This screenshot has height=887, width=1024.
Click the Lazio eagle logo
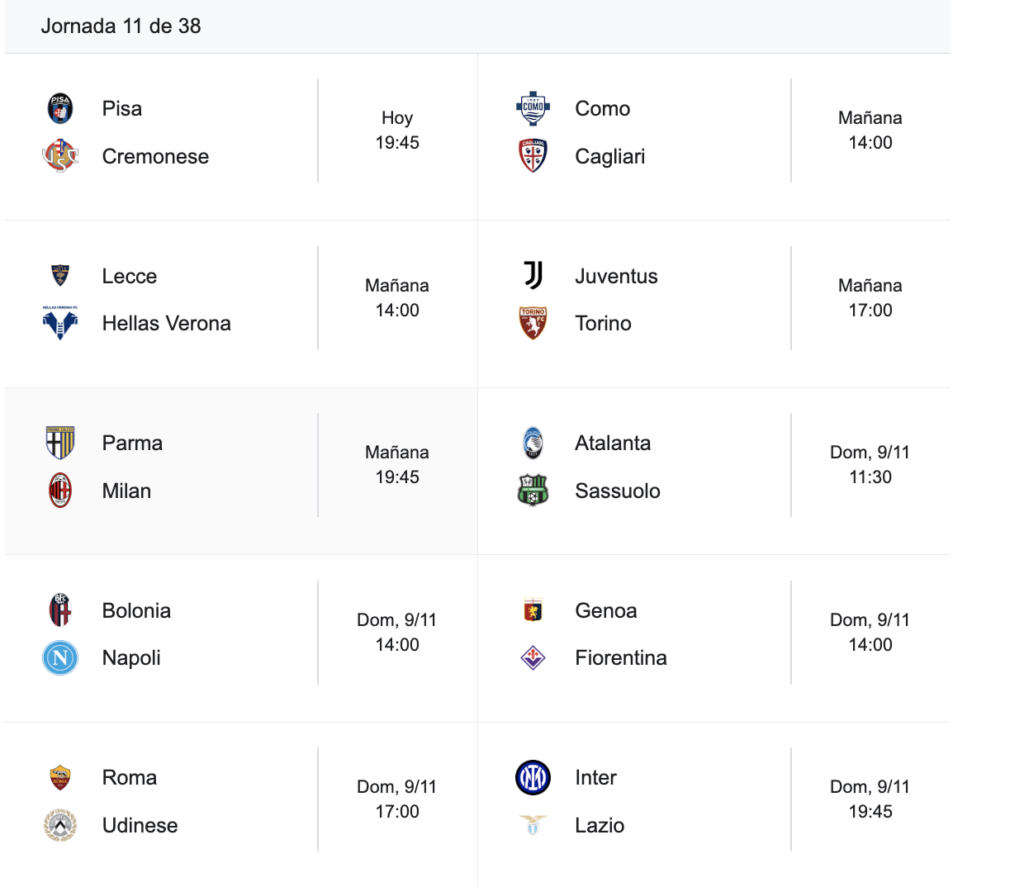click(533, 825)
